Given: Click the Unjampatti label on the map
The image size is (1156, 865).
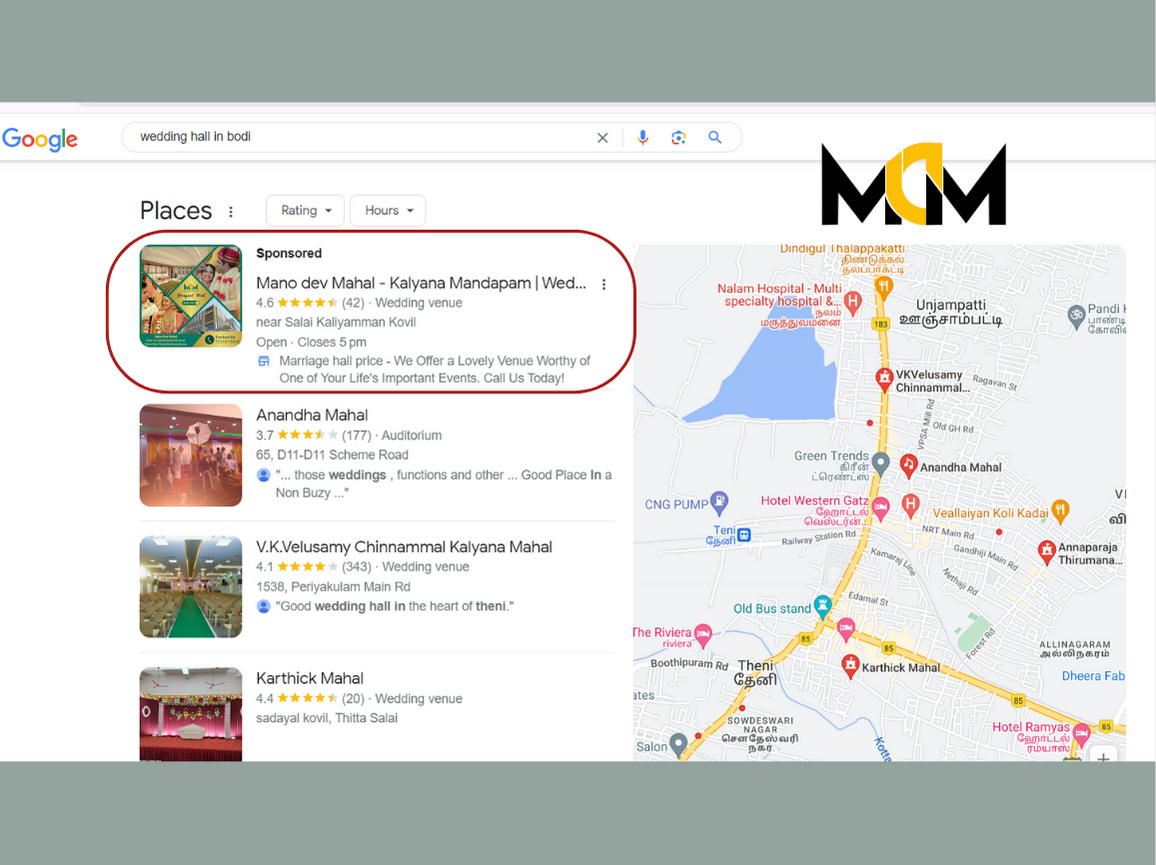Looking at the screenshot, I should 950,312.
